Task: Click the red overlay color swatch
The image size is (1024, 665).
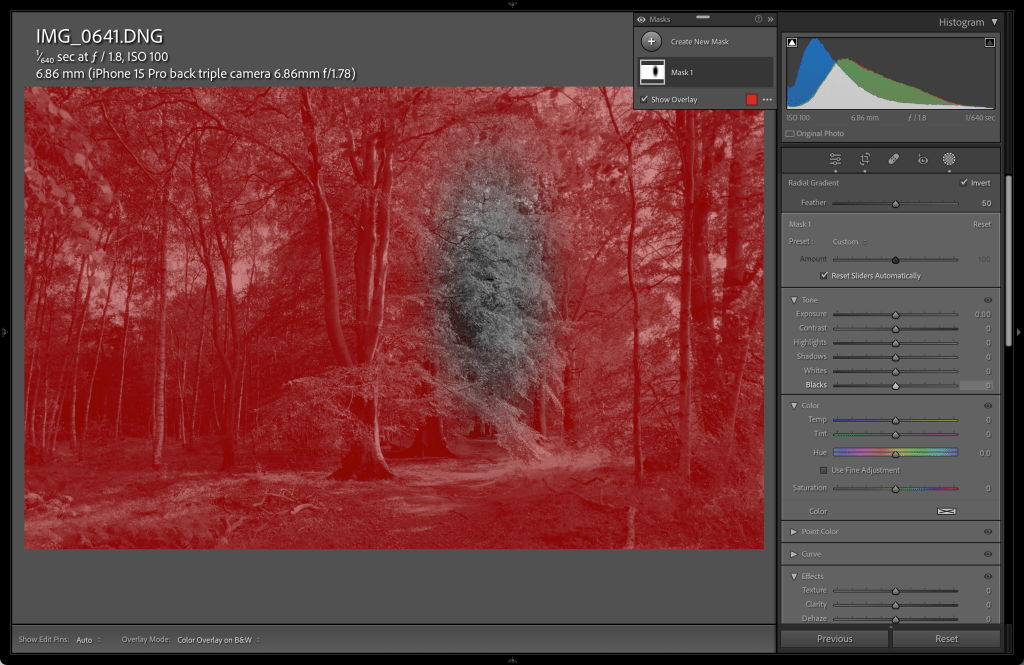Action: pyautogui.click(x=752, y=100)
